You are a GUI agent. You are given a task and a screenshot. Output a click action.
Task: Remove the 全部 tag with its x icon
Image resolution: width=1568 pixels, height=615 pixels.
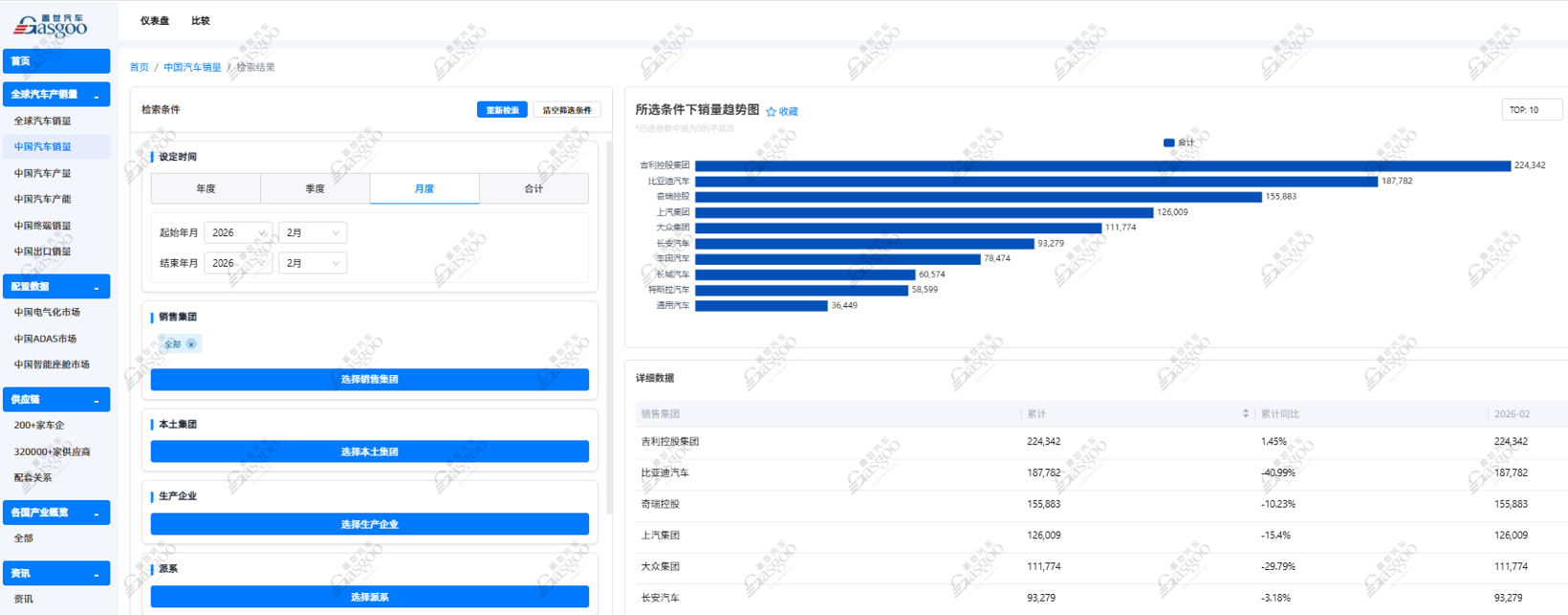pos(191,344)
